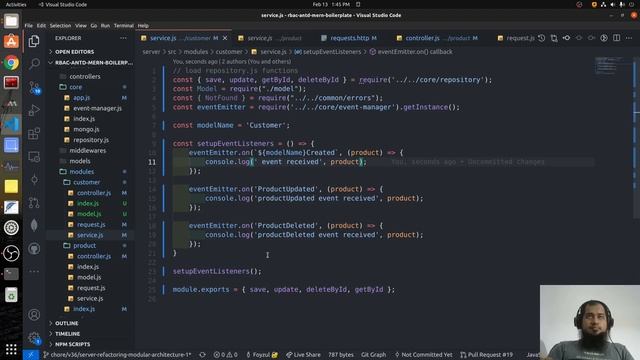The height and width of the screenshot is (360, 640).
Task: Close the customer service.js tab
Action: (x=225, y=38)
